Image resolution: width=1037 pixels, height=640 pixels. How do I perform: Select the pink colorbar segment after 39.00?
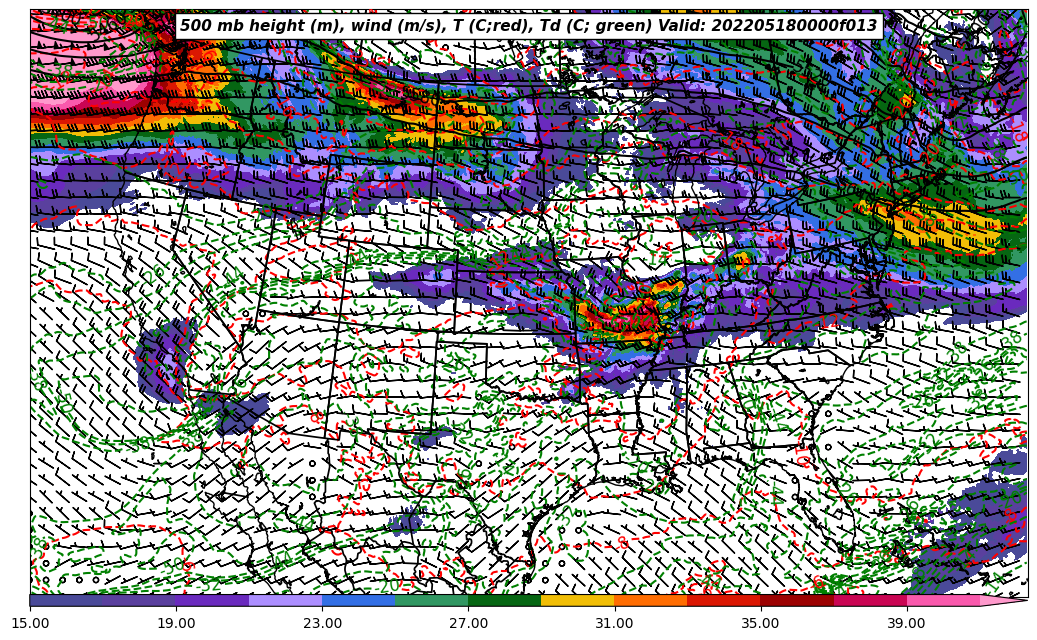click(943, 600)
